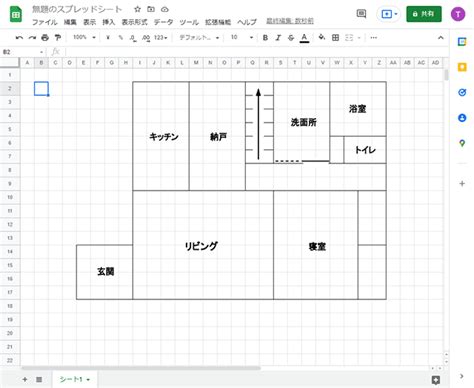The height and width of the screenshot is (388, 474).
Task: Click the redo icon
Action: [32, 38]
